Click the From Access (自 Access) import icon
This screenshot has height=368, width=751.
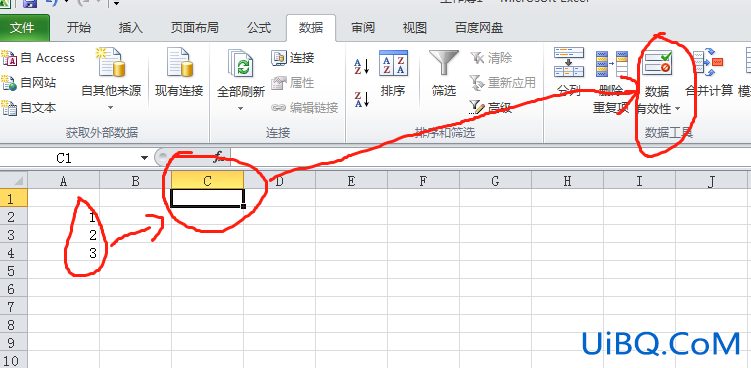point(9,58)
